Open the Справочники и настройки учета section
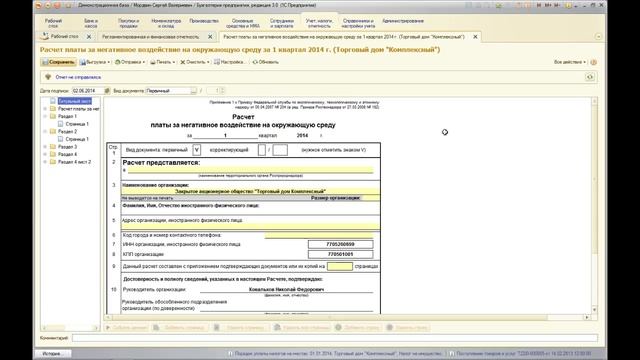640x360 pixels. pos(358,23)
